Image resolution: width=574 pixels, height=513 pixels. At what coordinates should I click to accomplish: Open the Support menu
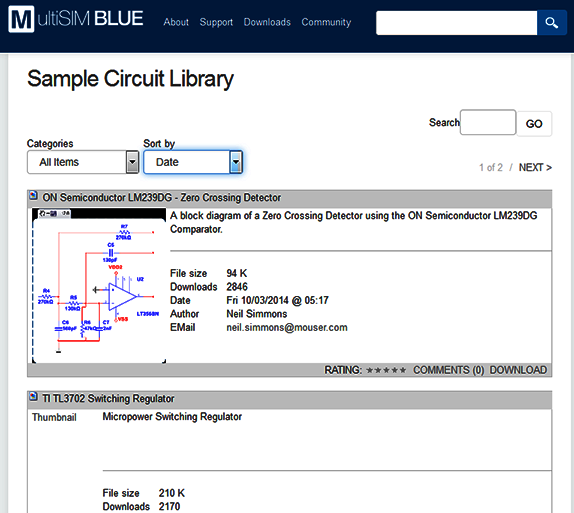[x=216, y=22]
